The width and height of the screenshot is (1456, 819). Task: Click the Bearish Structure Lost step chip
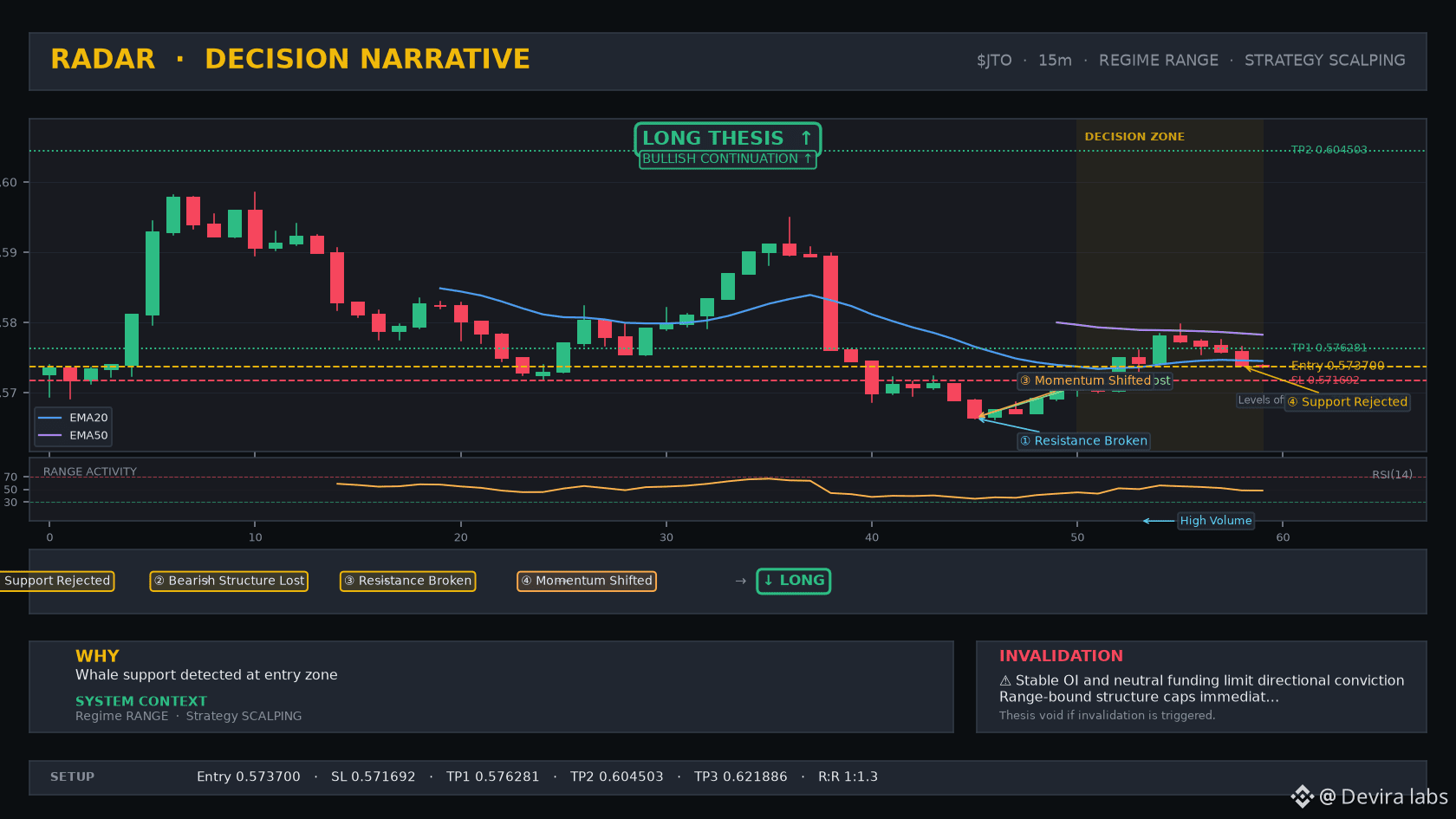(229, 581)
